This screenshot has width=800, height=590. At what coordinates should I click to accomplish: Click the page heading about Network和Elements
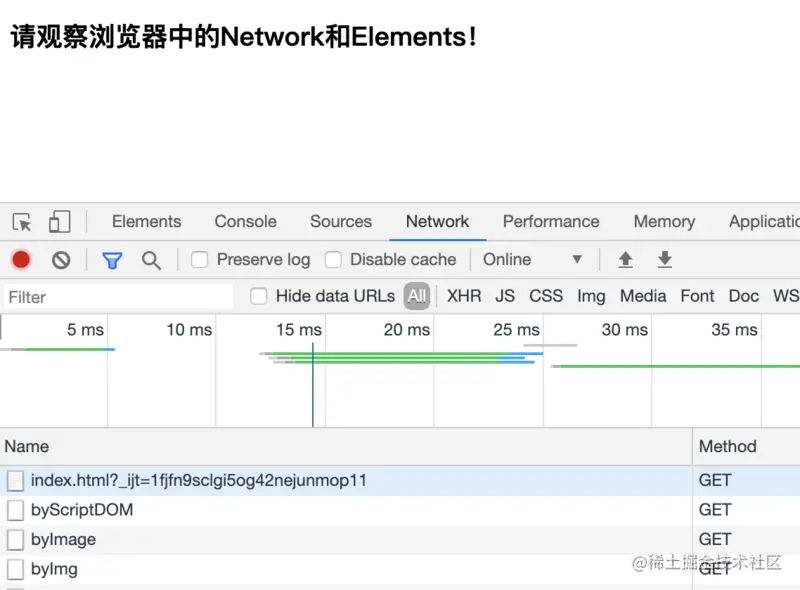click(243, 37)
